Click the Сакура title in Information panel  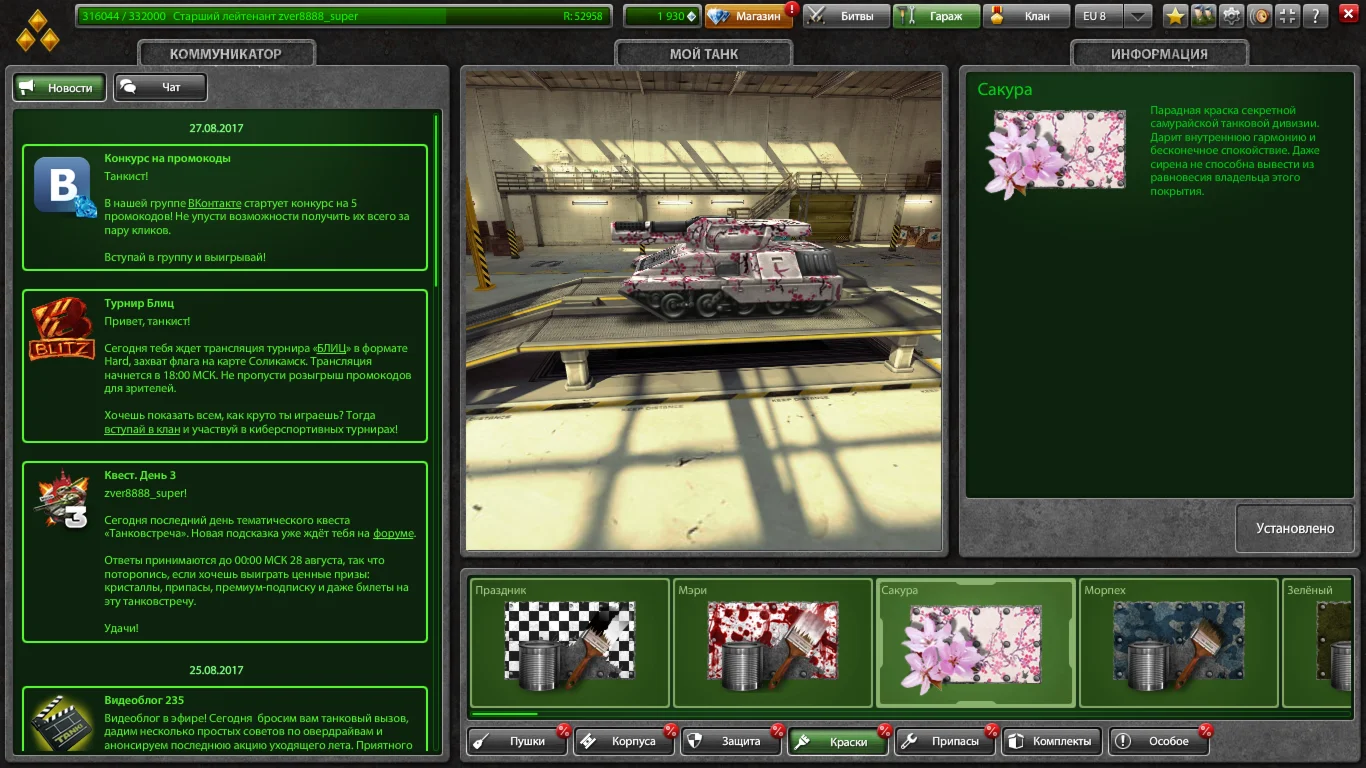tap(1005, 90)
